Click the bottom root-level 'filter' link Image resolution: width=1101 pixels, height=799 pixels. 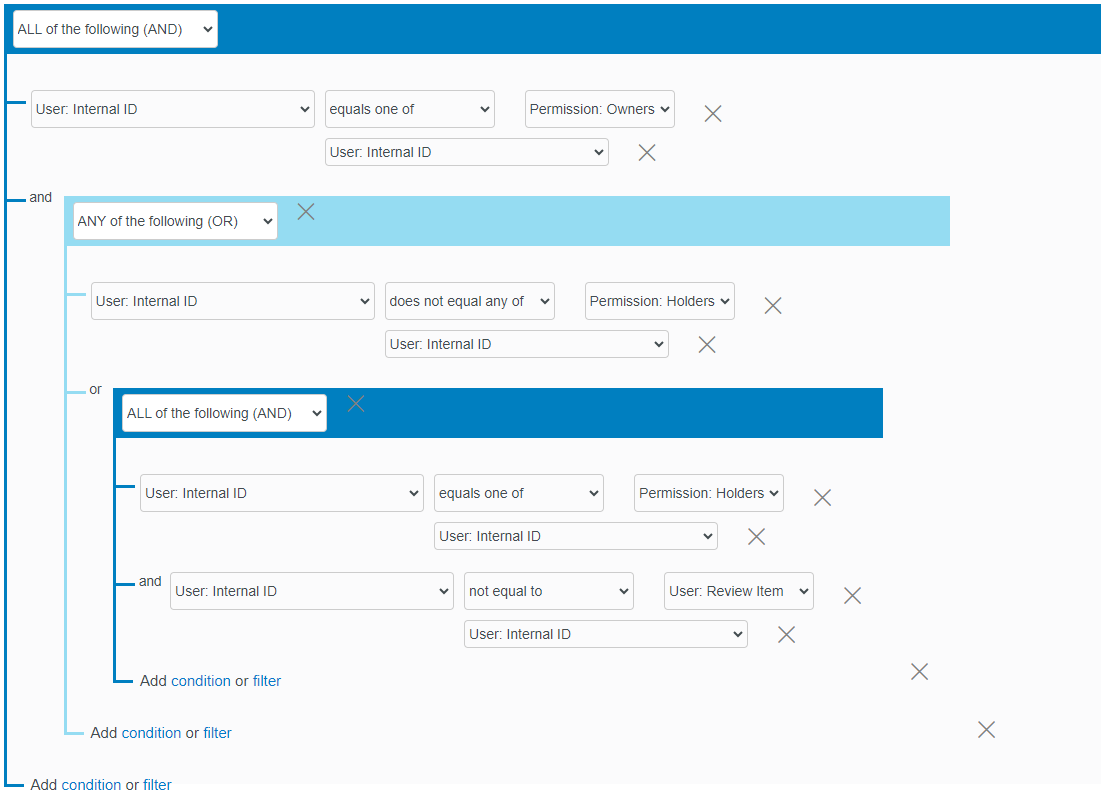click(x=157, y=785)
